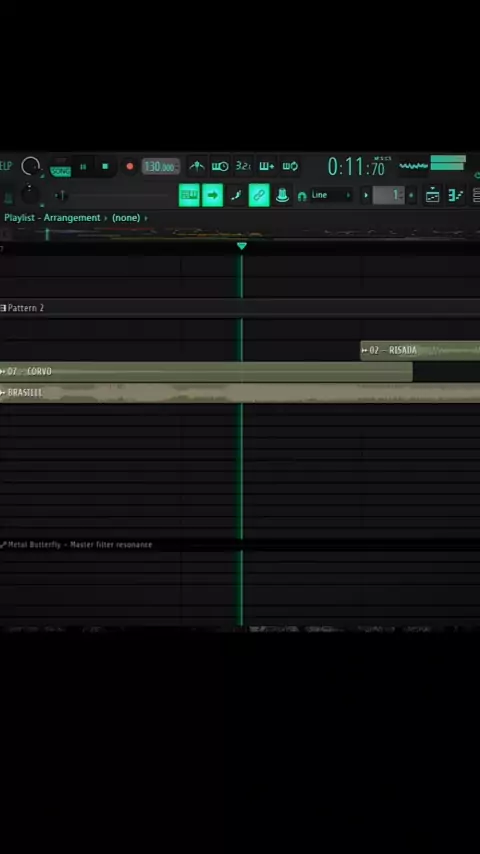Toggle typing keyboard to piano icon
The height and width of the screenshot is (854, 480).
(189, 195)
